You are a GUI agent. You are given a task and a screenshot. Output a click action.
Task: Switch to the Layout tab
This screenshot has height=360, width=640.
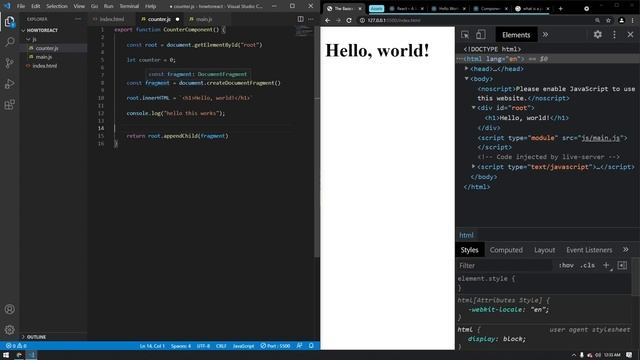coord(544,250)
